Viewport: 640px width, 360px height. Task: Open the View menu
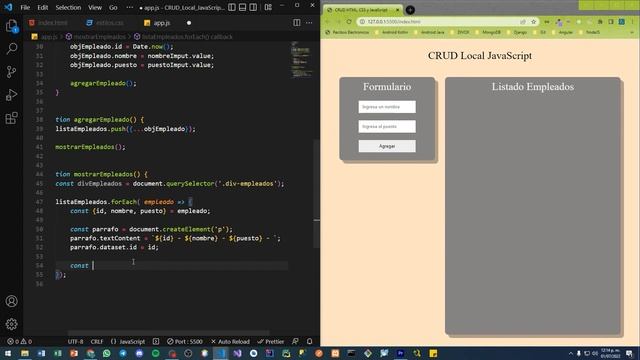(x=95, y=7)
